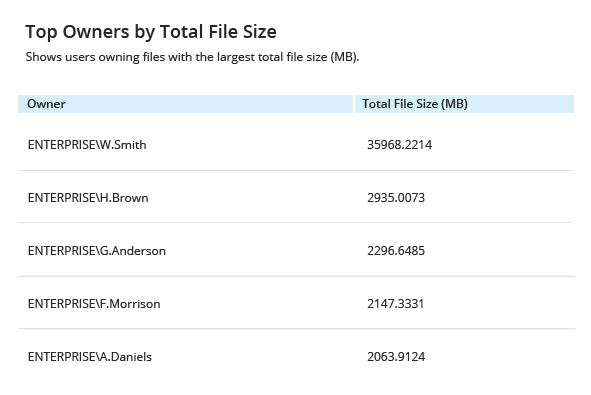Click file size value 35968.2214
591x395 pixels.
click(x=400, y=145)
